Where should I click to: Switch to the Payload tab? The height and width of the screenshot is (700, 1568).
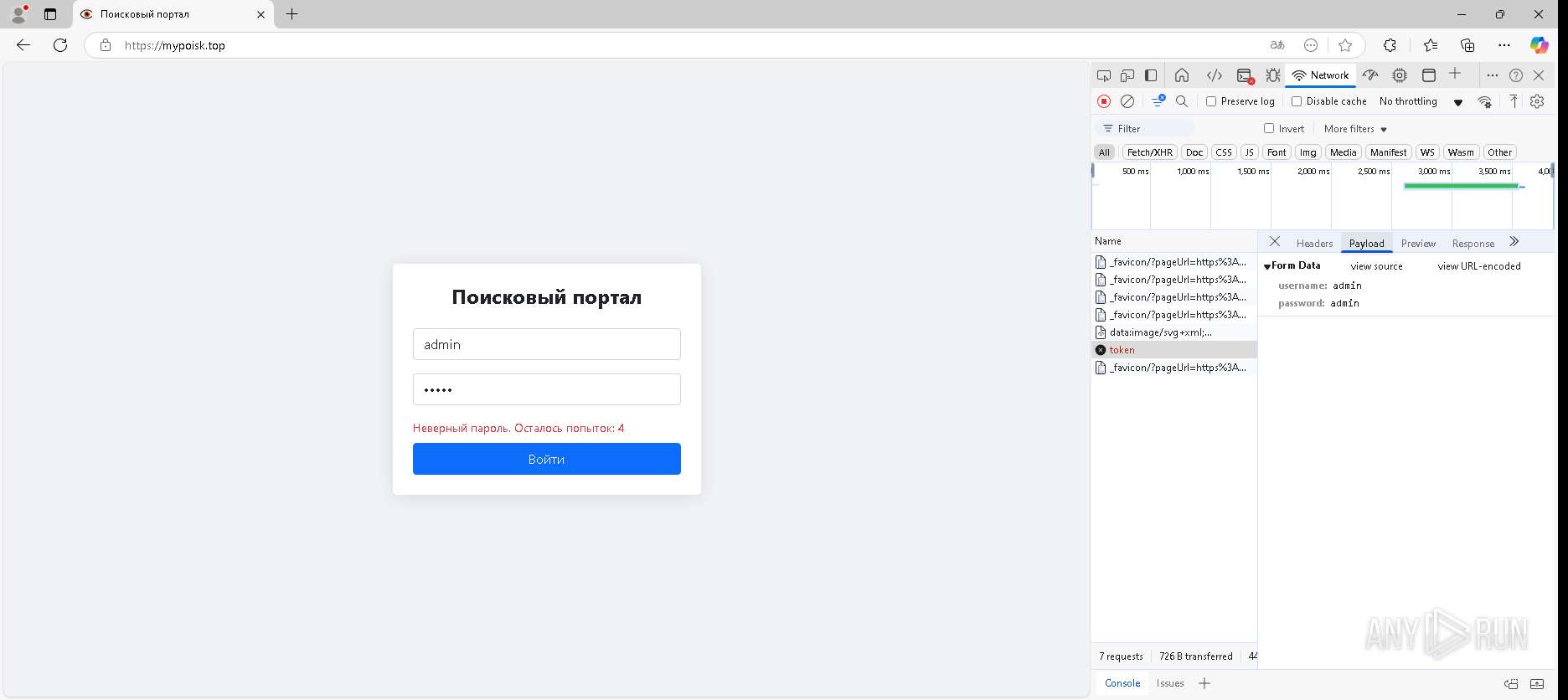pos(1366,244)
